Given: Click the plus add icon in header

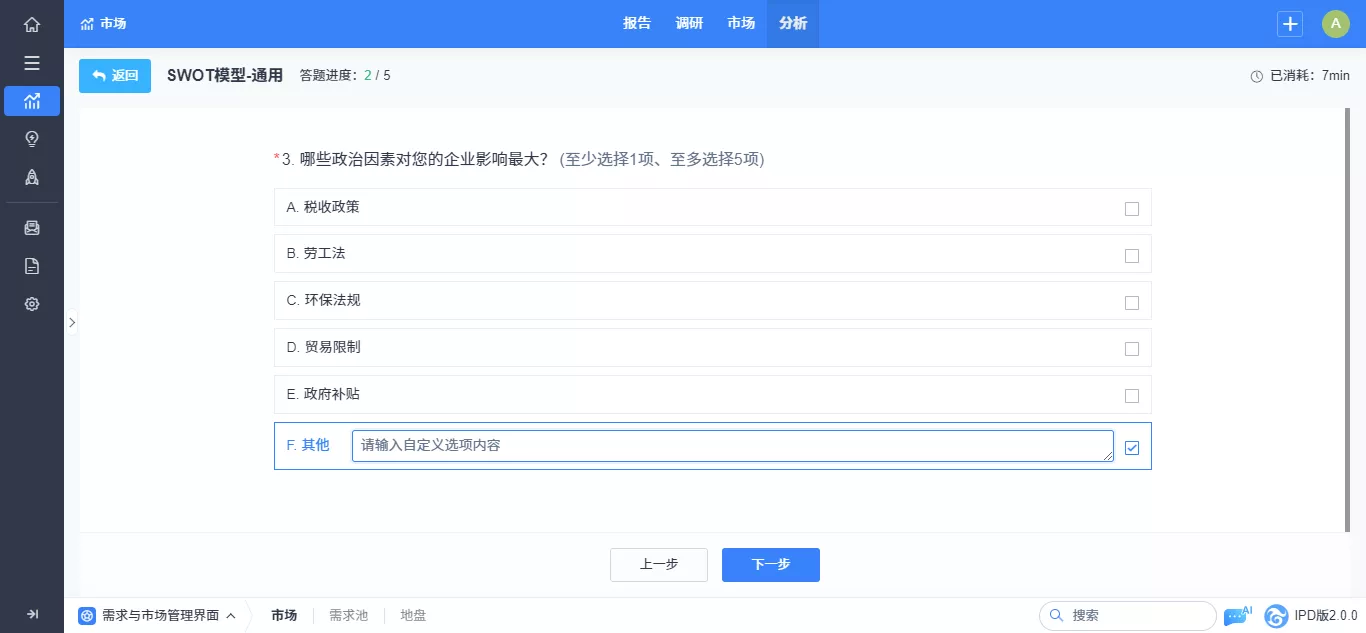Looking at the screenshot, I should click(x=1290, y=24).
